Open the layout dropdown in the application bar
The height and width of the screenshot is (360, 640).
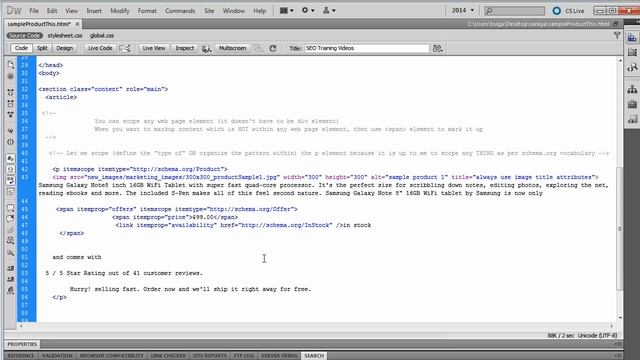pyautogui.click(x=287, y=11)
